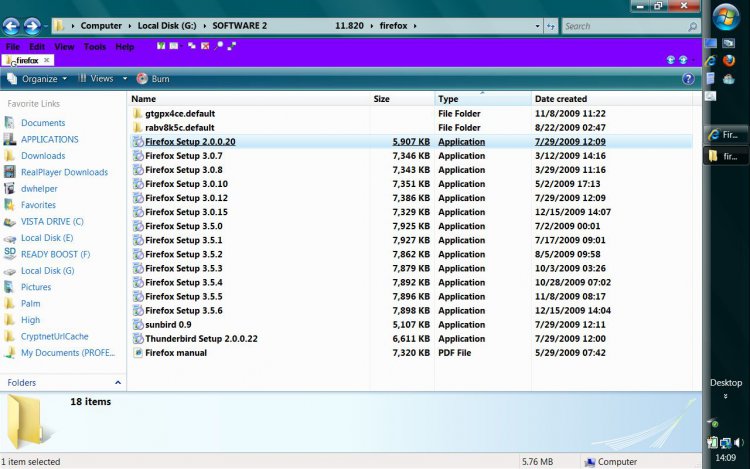Viewport: 750px width, 469px height.
Task: Switch to the Fir... Internet Explorer taskbar button
Action: 726,135
